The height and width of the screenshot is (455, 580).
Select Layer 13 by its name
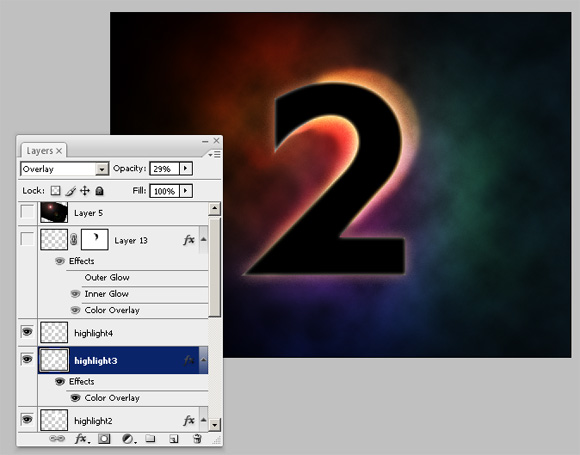(131, 240)
